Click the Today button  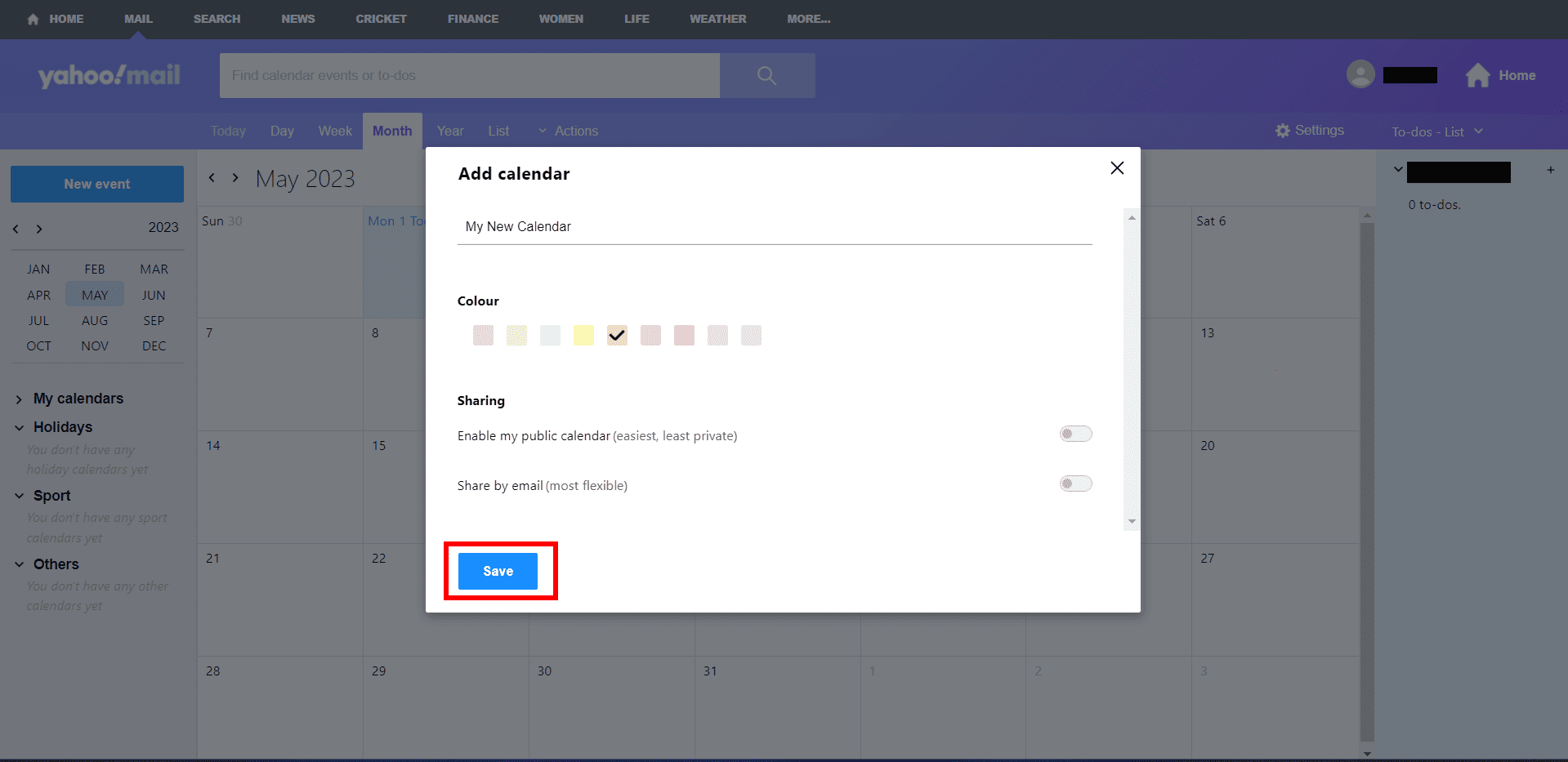click(228, 131)
